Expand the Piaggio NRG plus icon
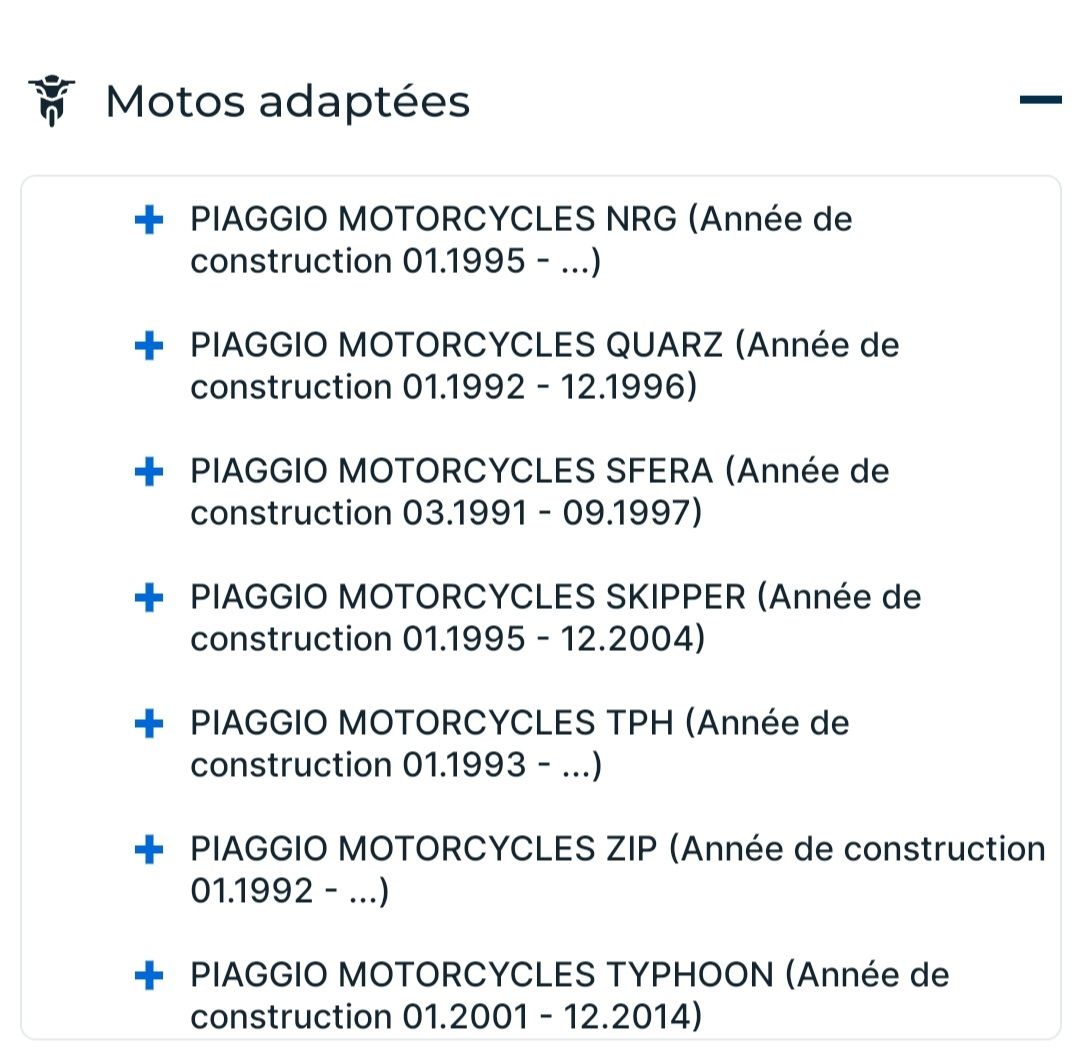1080x1061 pixels. coord(149,220)
